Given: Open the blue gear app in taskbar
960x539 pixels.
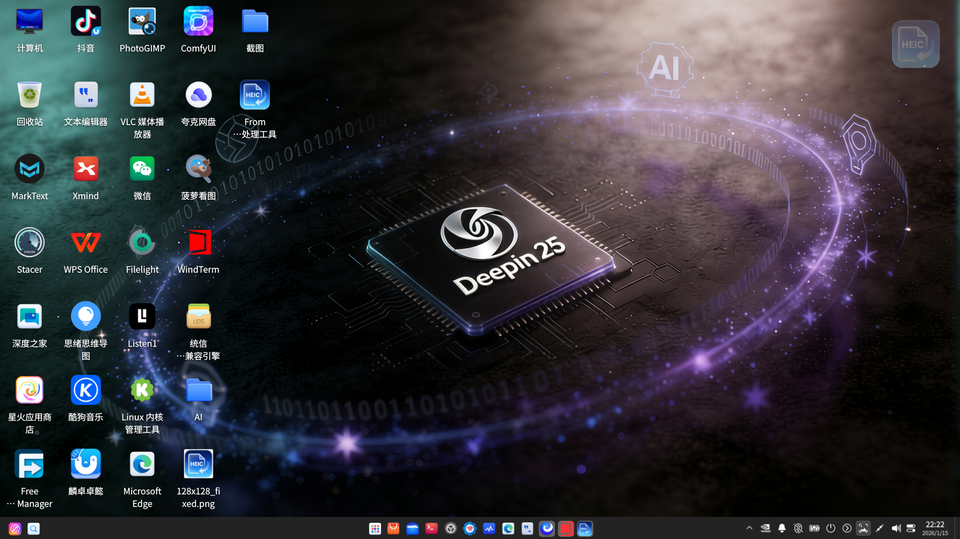Looking at the screenshot, I should tap(470, 529).
